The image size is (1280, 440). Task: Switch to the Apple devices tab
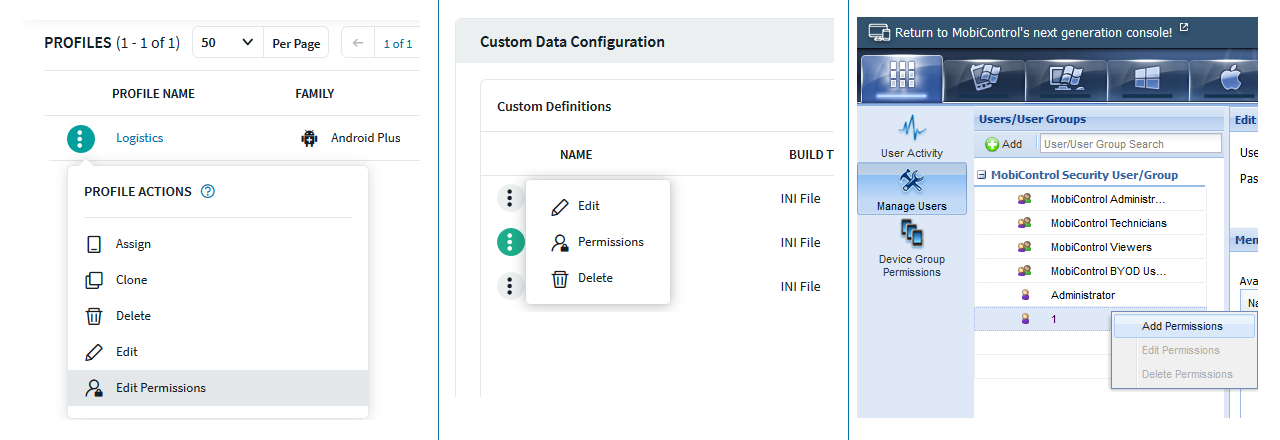1230,78
